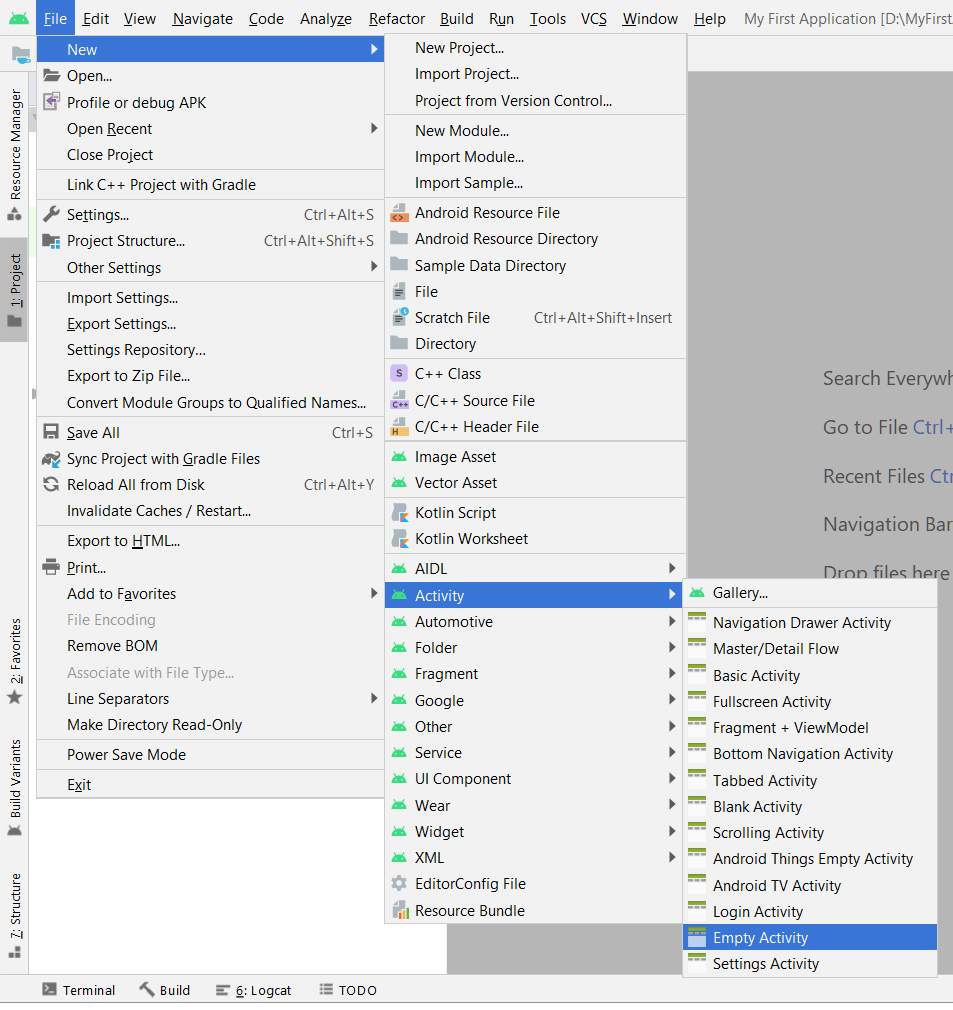This screenshot has height=1010, width=953.
Task: Click the C/C++ Source File icon
Action: pos(399,400)
